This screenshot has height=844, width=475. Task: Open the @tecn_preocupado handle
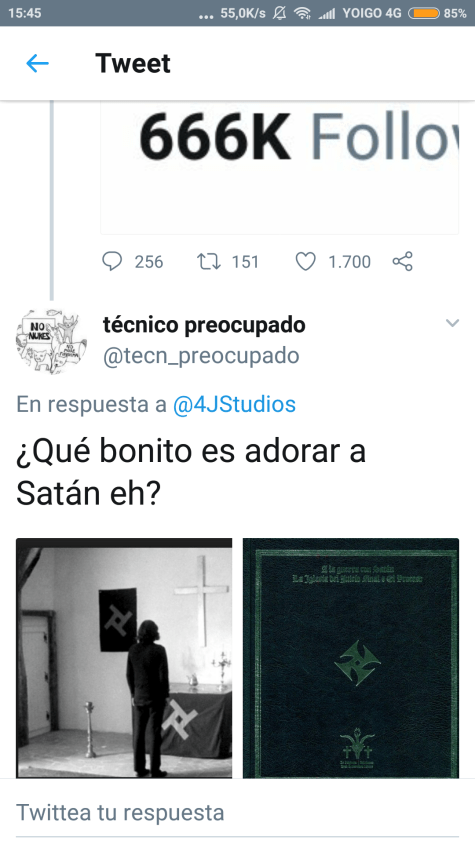coord(201,356)
